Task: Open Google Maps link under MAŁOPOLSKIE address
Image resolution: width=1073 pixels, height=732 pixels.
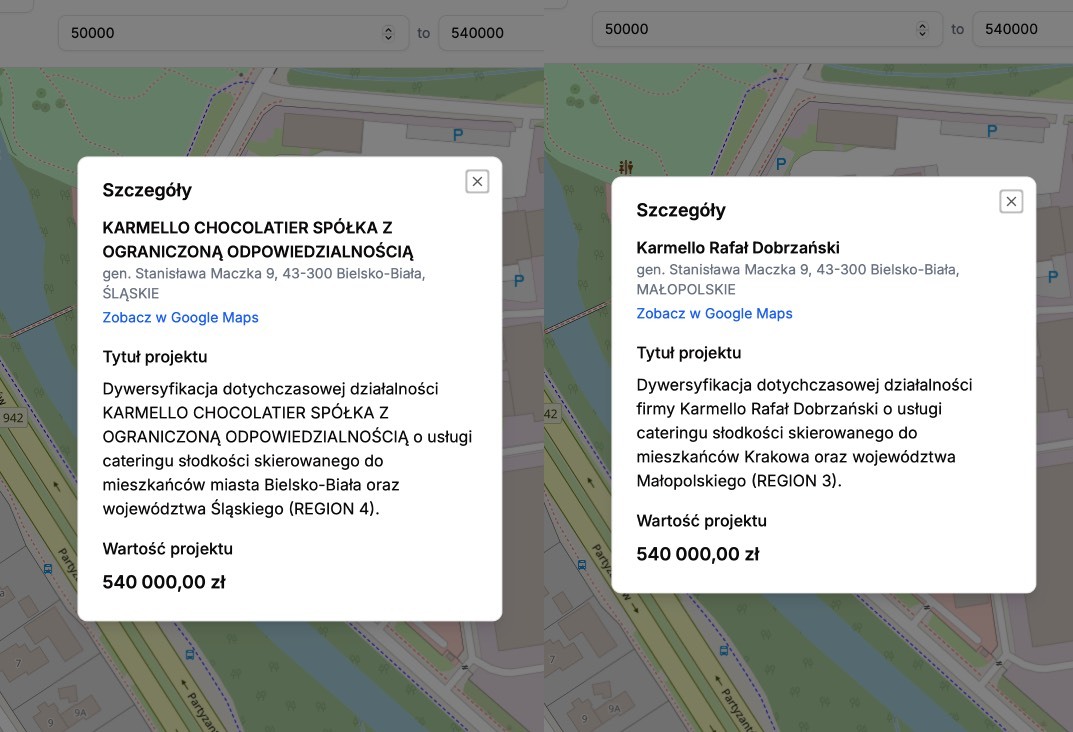Action: 714,314
